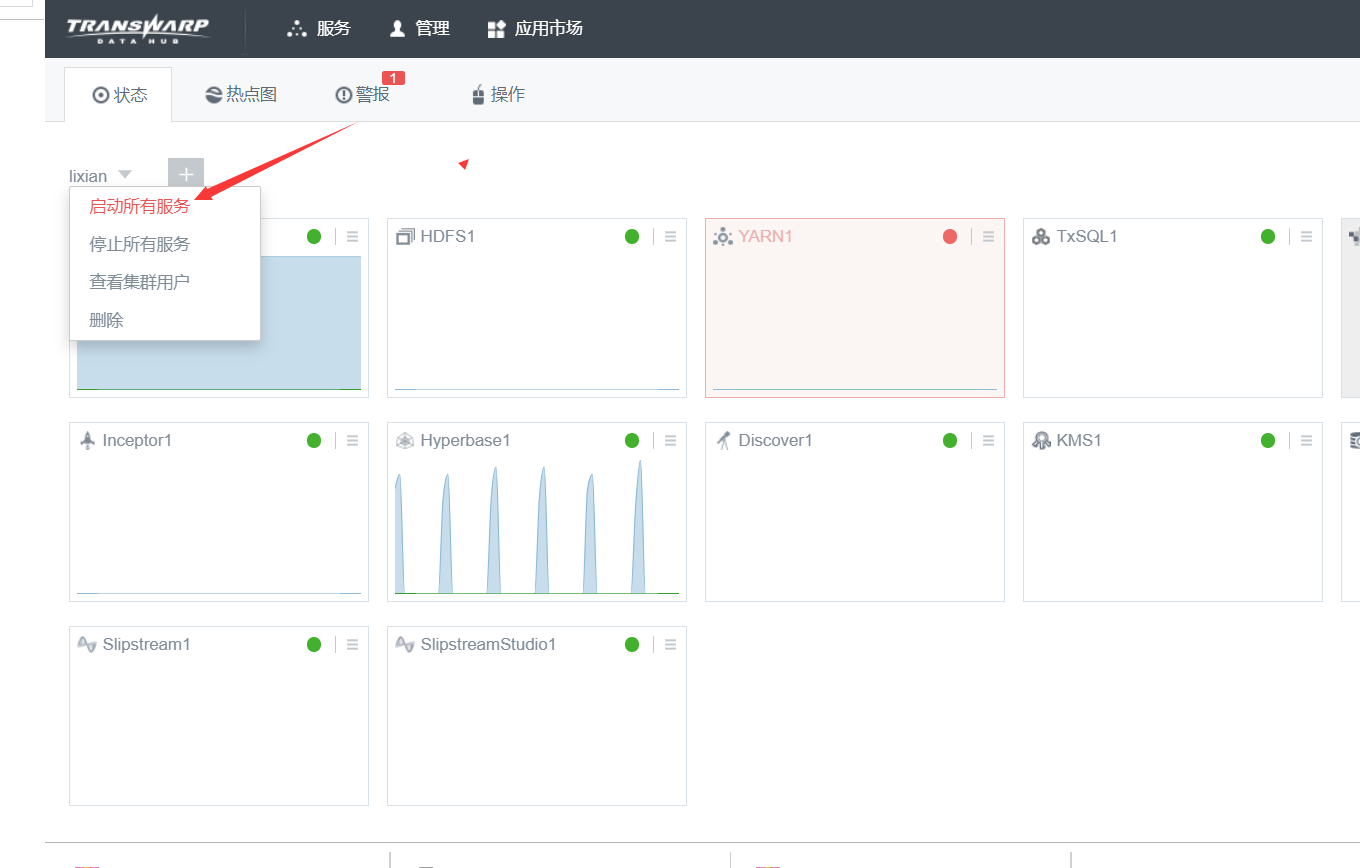The height and width of the screenshot is (868, 1360).
Task: Select 启动所有服务 from the menu
Action: click(139, 207)
